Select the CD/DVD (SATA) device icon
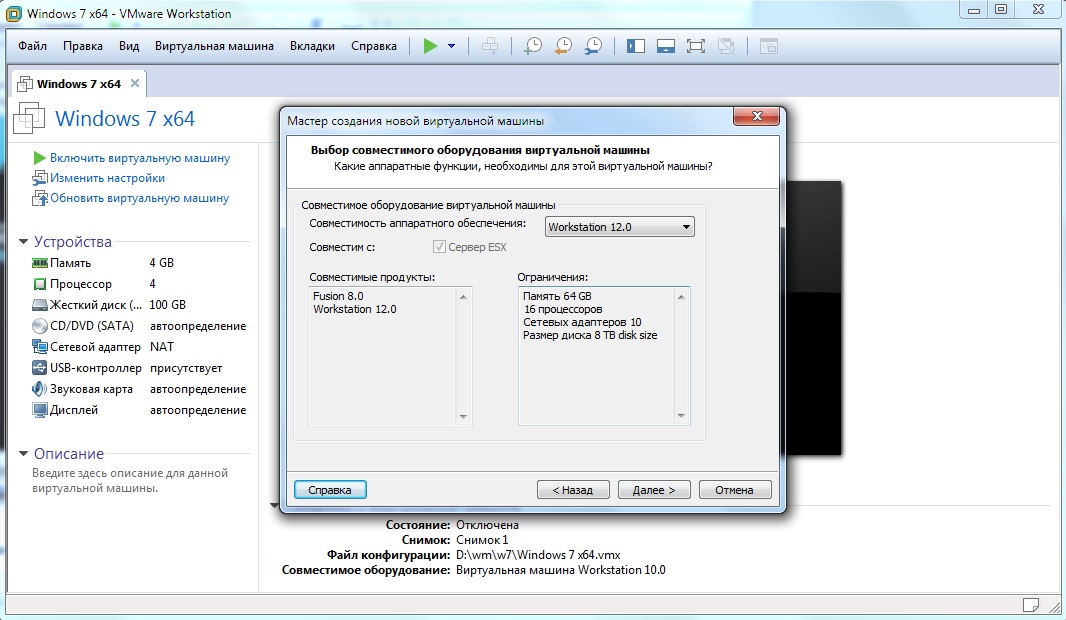1066x620 pixels. 39,326
